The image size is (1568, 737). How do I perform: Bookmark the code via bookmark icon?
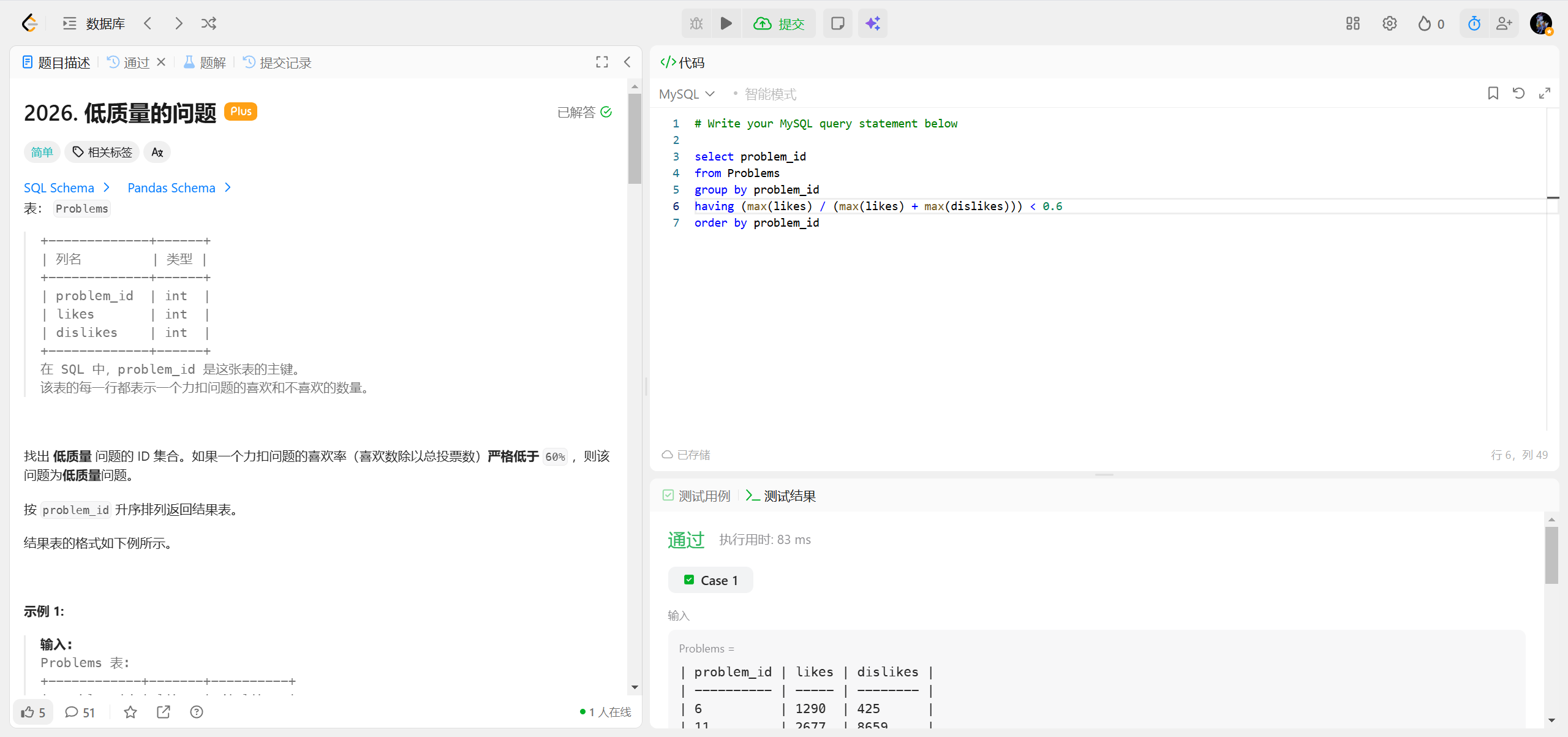pos(1493,93)
